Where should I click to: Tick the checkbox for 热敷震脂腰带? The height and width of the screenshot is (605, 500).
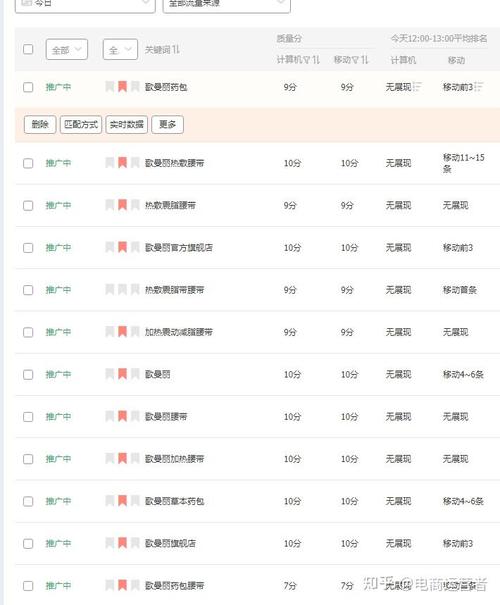tap(28, 205)
